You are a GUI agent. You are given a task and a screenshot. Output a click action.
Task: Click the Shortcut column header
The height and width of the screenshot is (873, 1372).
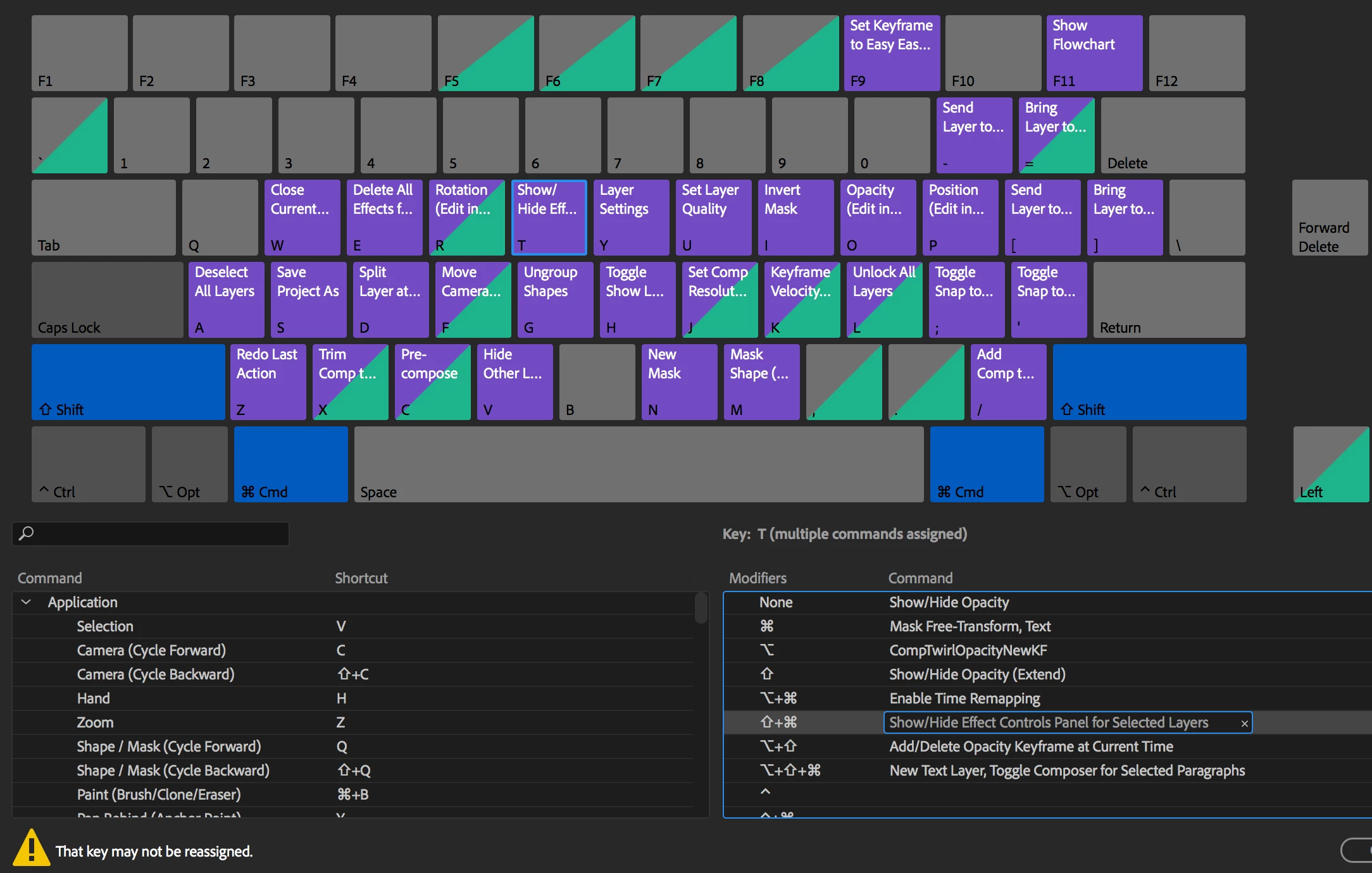(361, 578)
